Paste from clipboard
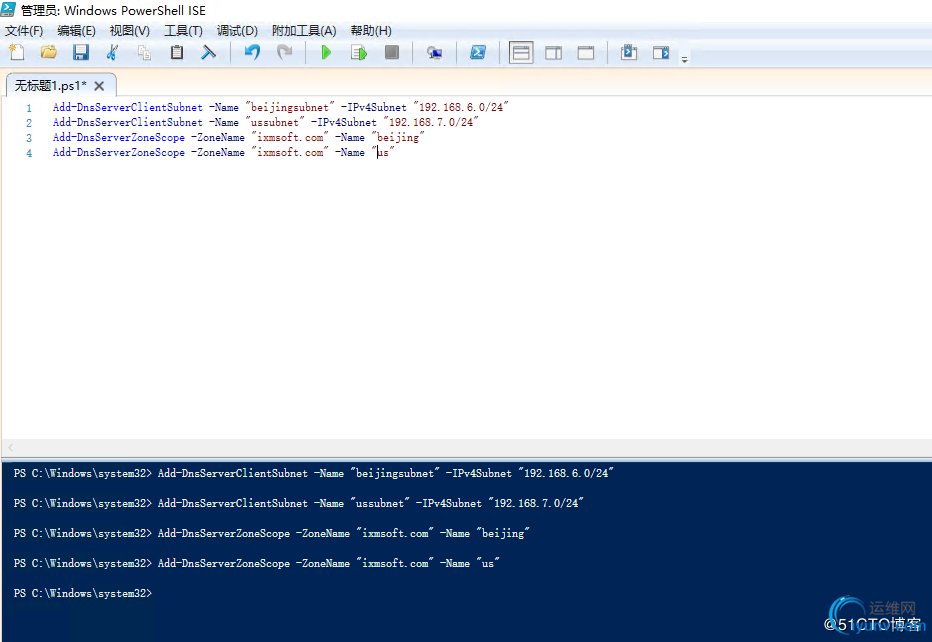This screenshot has width=932, height=642. (177, 52)
